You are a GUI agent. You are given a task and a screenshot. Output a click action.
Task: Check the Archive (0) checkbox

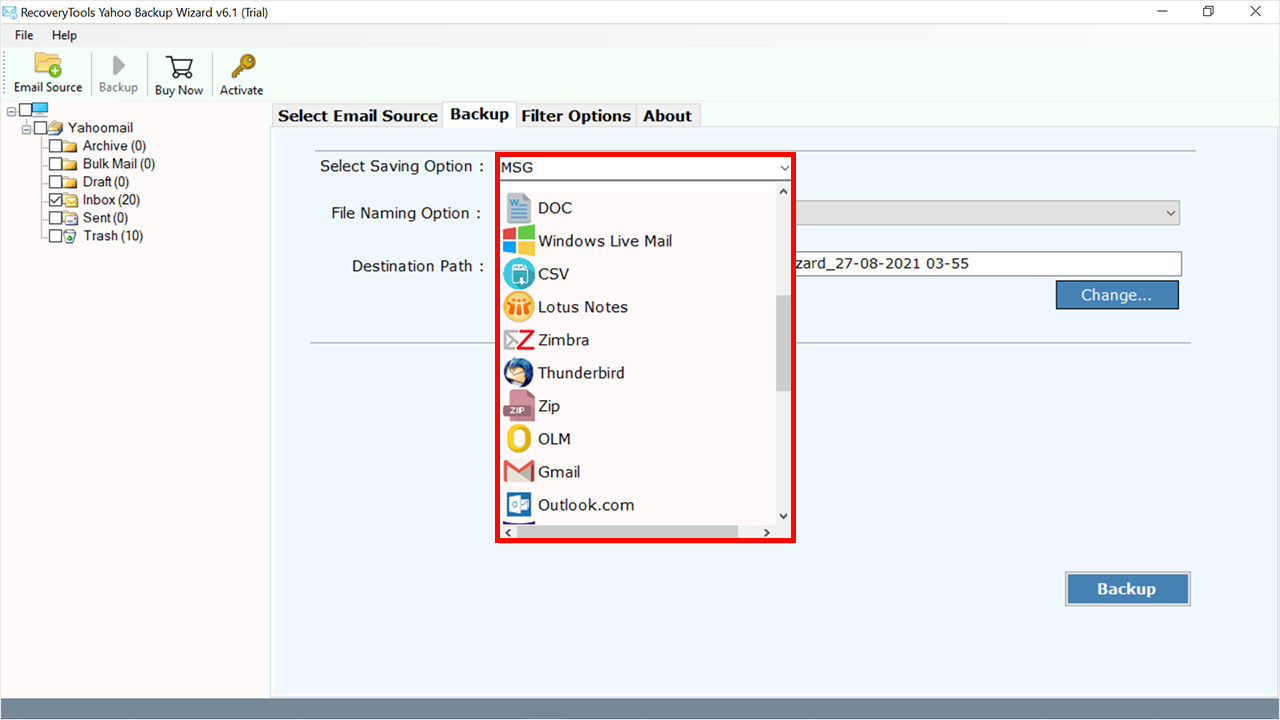56,146
